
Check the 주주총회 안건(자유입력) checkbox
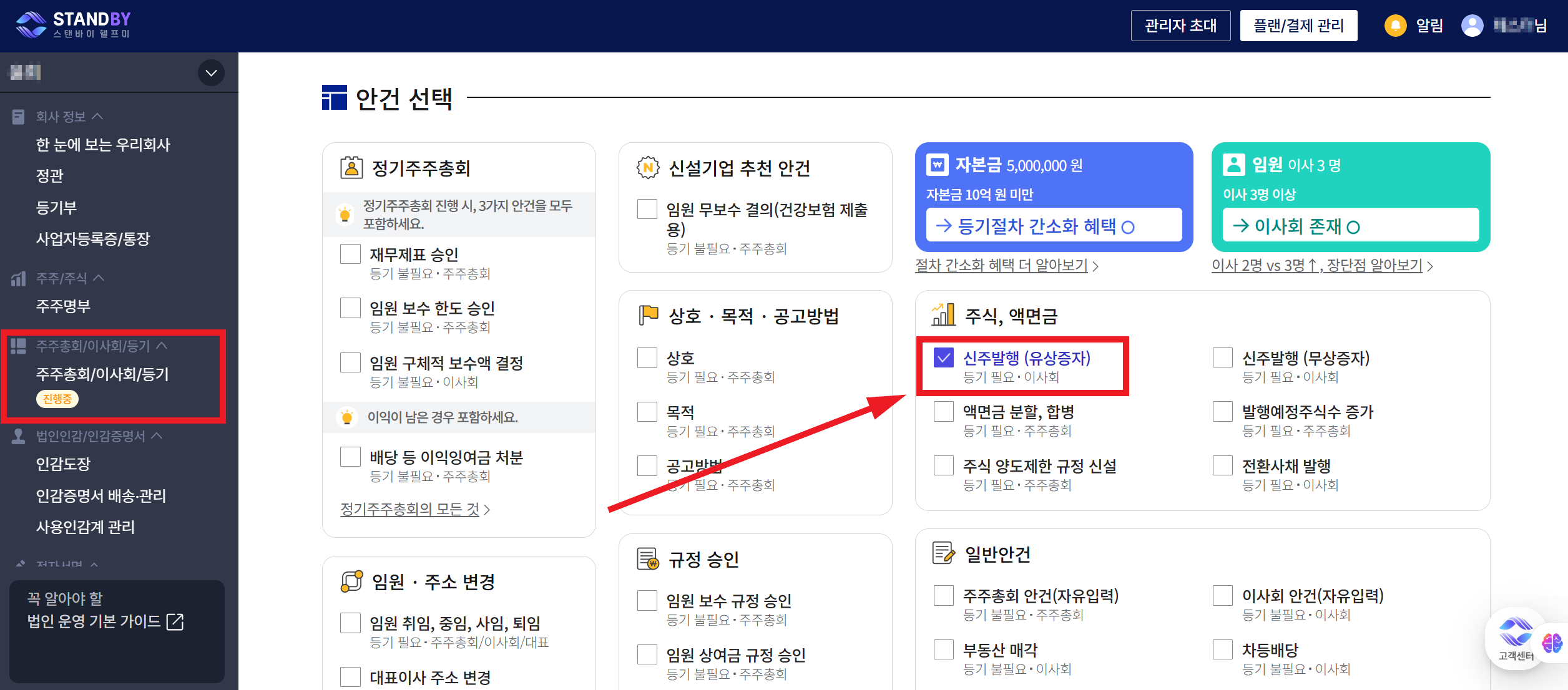coord(944,595)
